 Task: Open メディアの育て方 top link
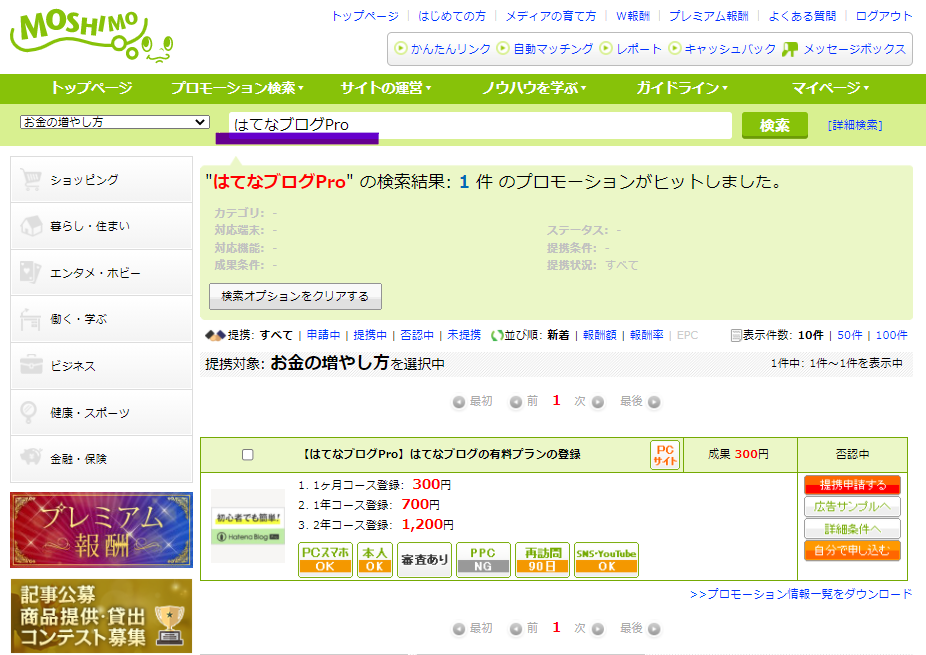tap(550, 16)
